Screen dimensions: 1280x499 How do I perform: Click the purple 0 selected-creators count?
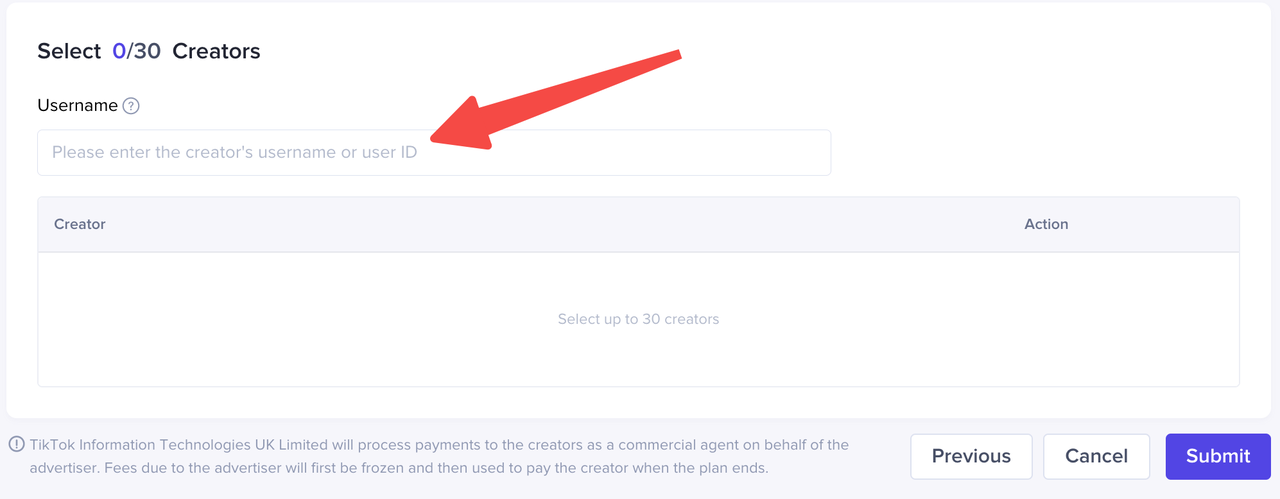click(x=118, y=51)
